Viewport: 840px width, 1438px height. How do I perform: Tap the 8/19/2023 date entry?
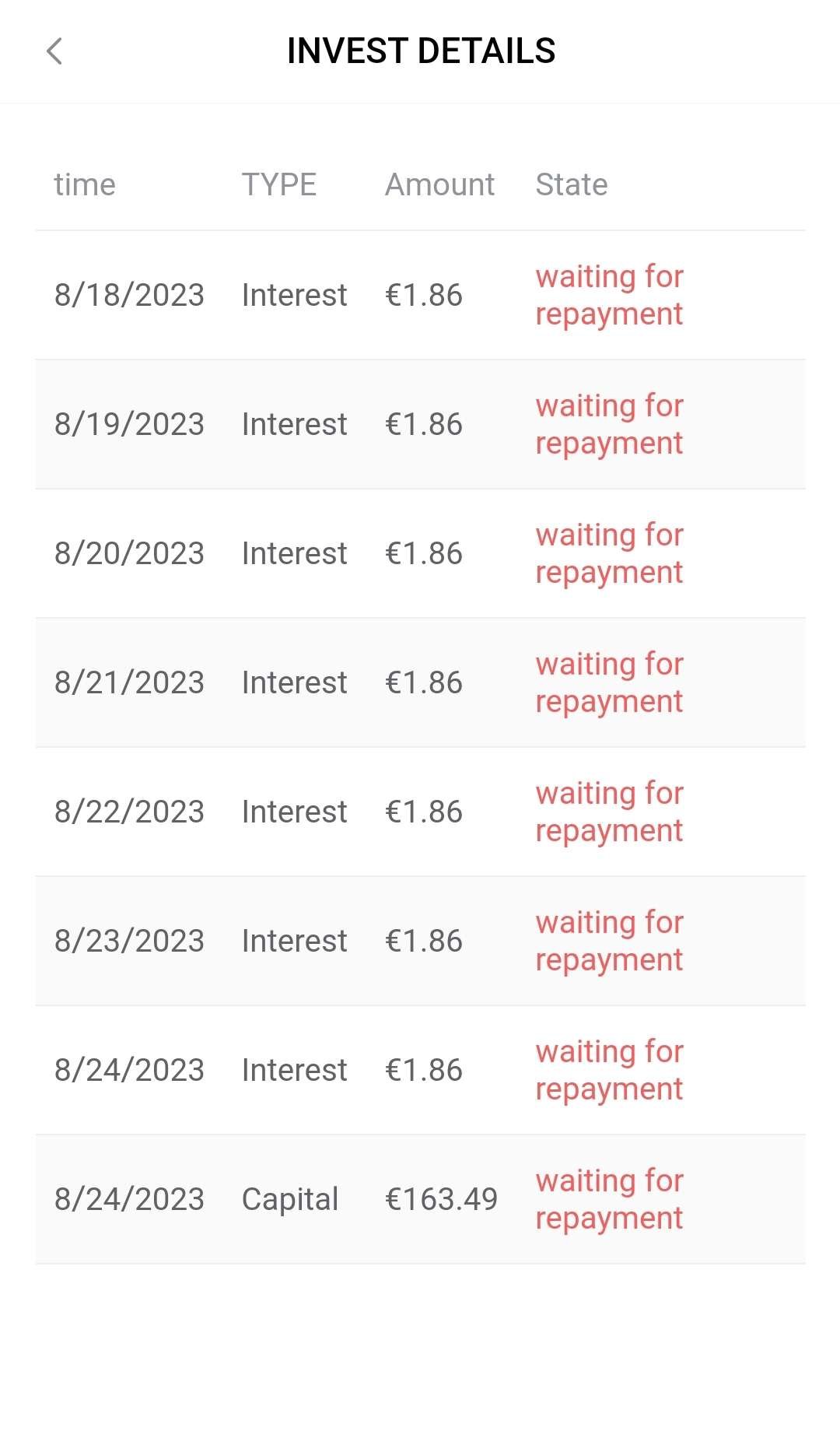coord(129,424)
